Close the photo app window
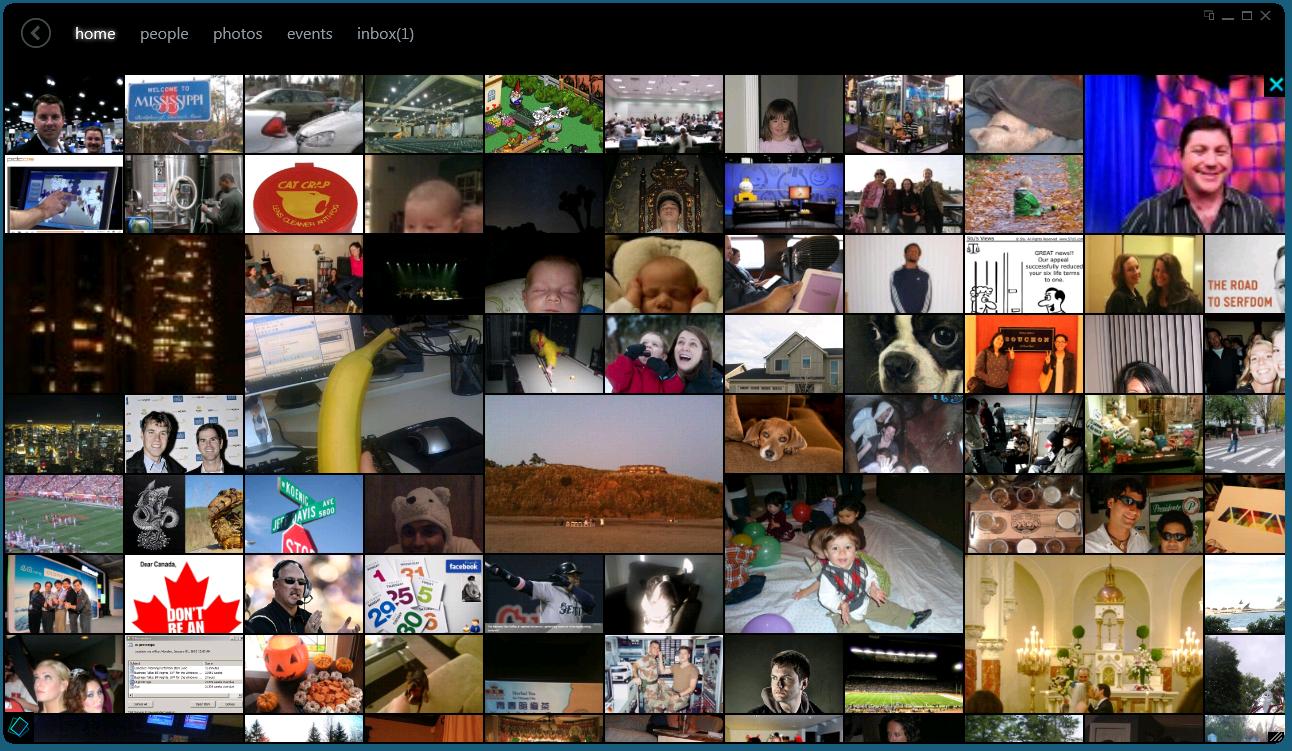 pos(1267,16)
